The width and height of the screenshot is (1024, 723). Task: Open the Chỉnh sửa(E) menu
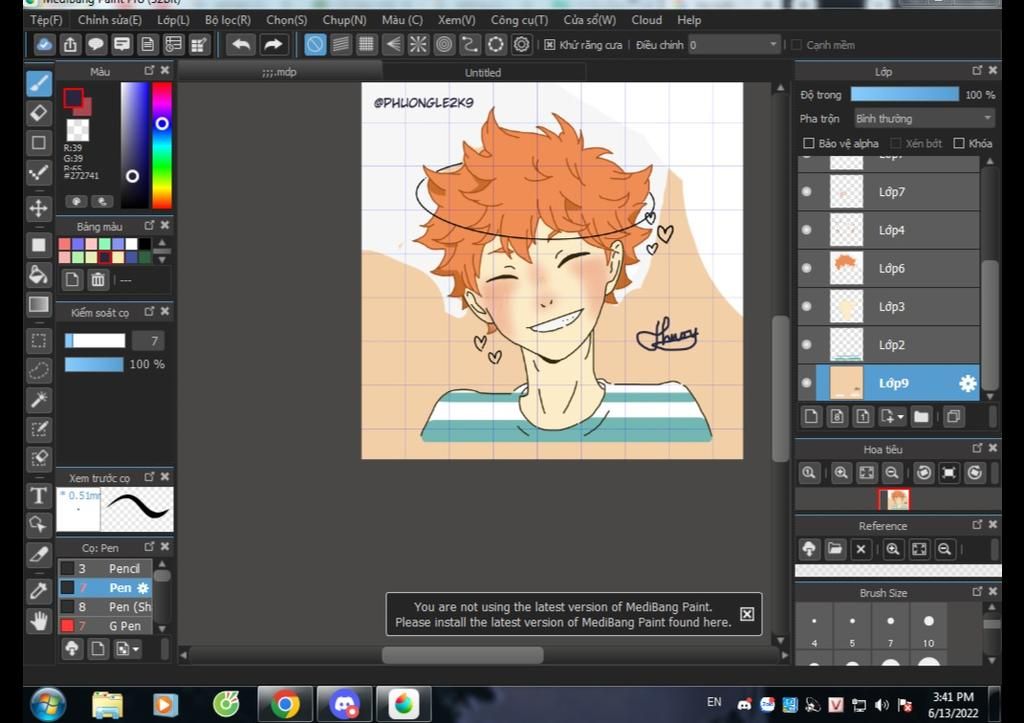pos(110,20)
